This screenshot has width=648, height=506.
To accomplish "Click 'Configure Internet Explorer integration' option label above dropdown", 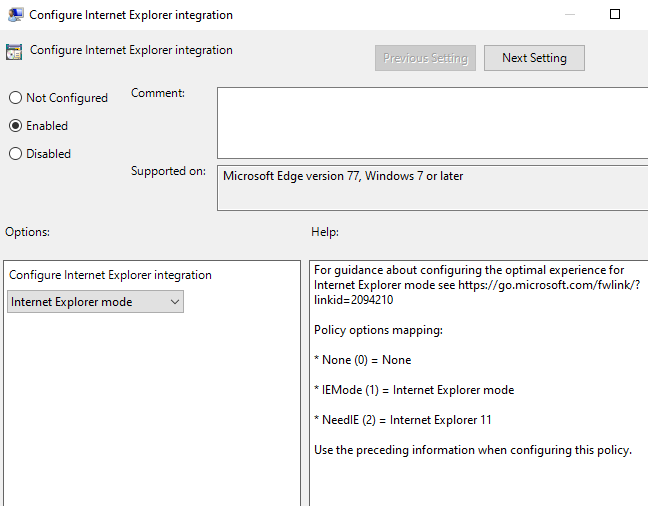I will 110,275.
